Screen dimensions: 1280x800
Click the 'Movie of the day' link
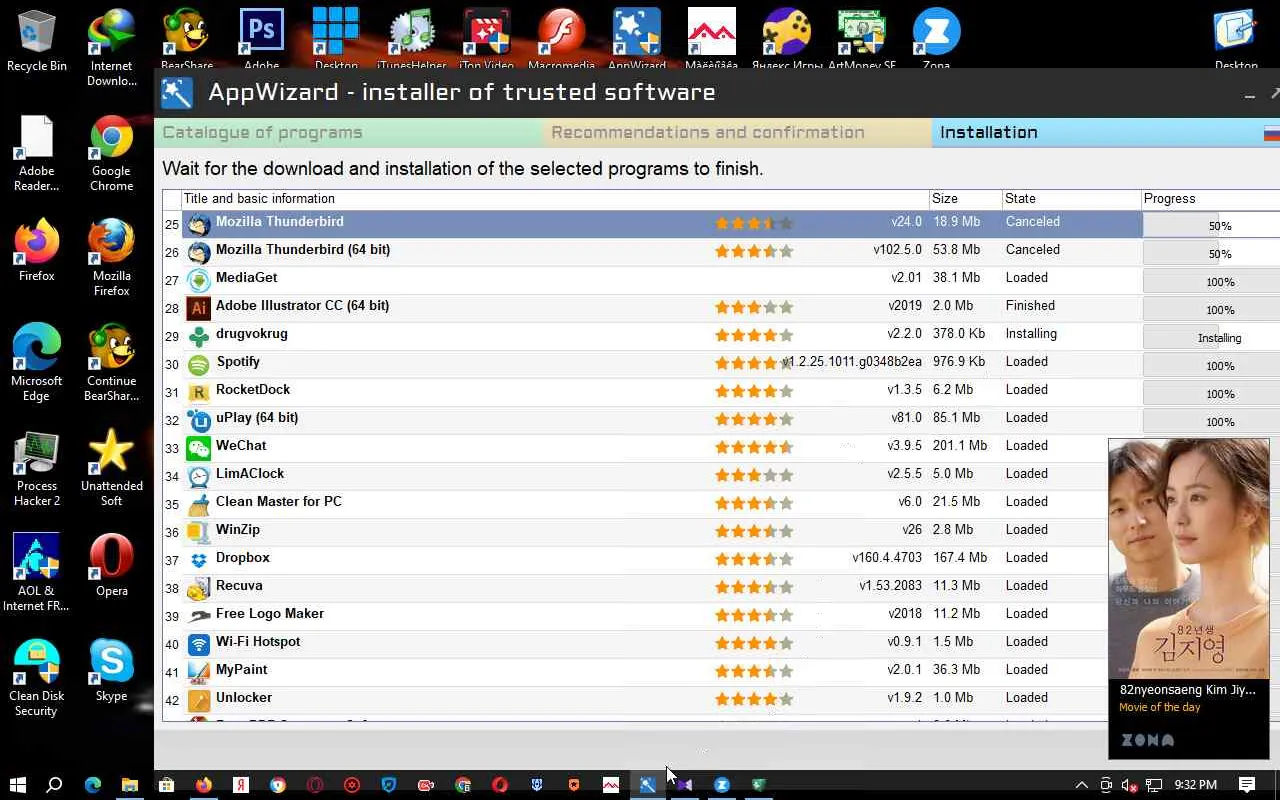point(1160,707)
